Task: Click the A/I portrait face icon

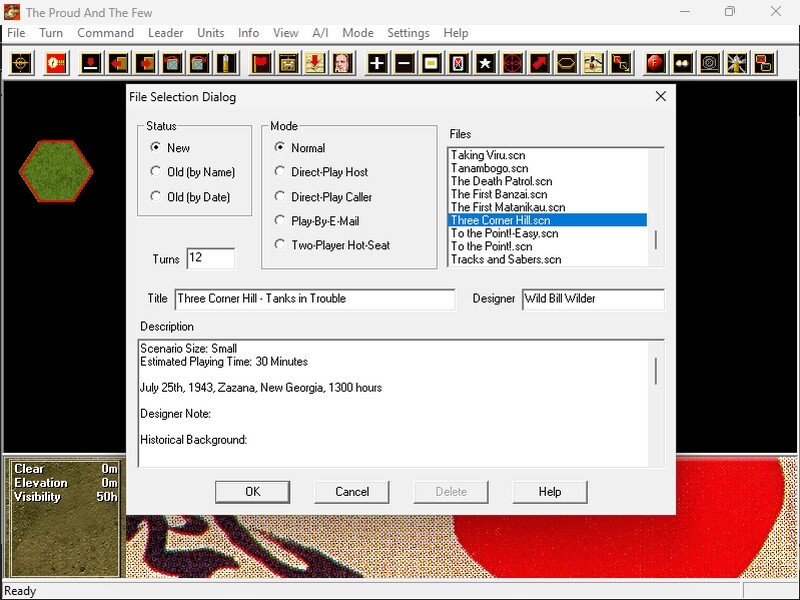Action: click(x=343, y=63)
